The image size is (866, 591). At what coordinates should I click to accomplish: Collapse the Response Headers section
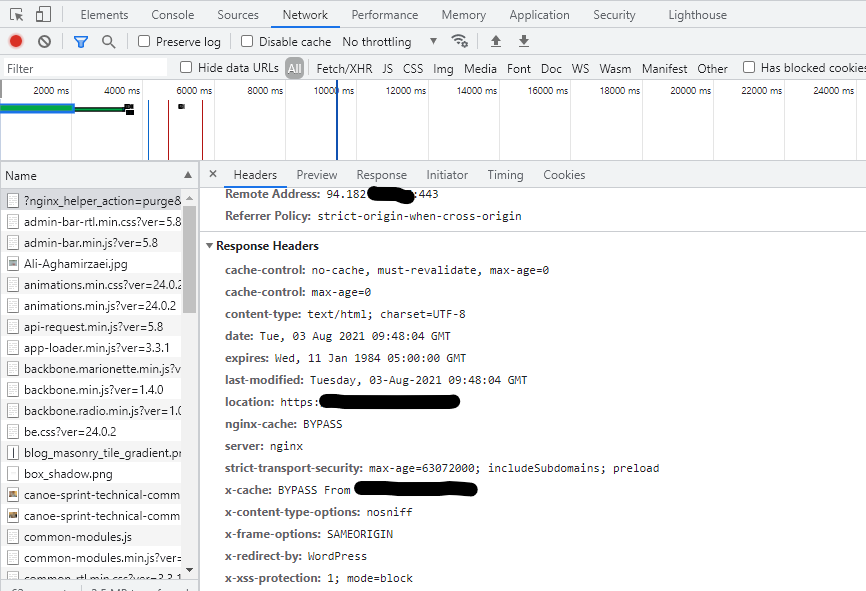(210, 246)
